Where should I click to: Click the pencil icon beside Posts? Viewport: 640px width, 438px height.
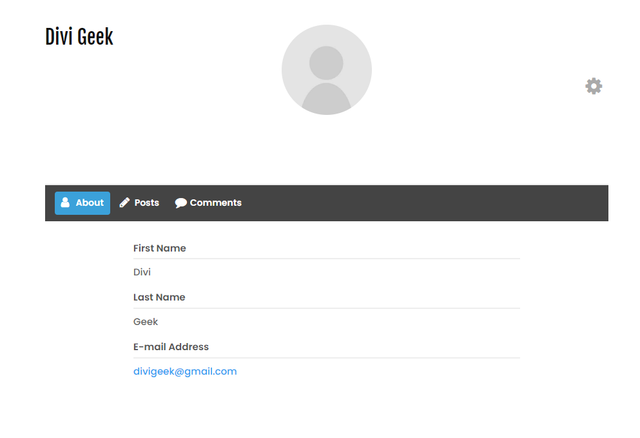124,202
